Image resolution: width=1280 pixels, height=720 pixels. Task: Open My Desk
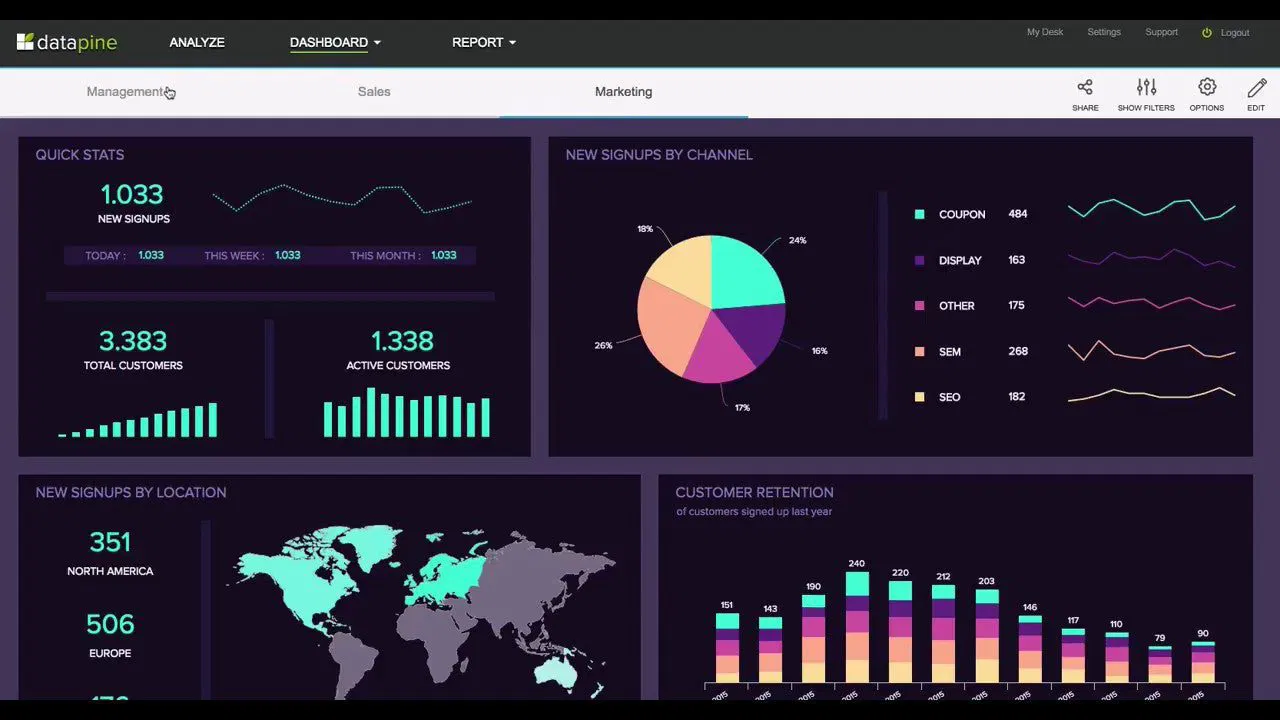1045,32
